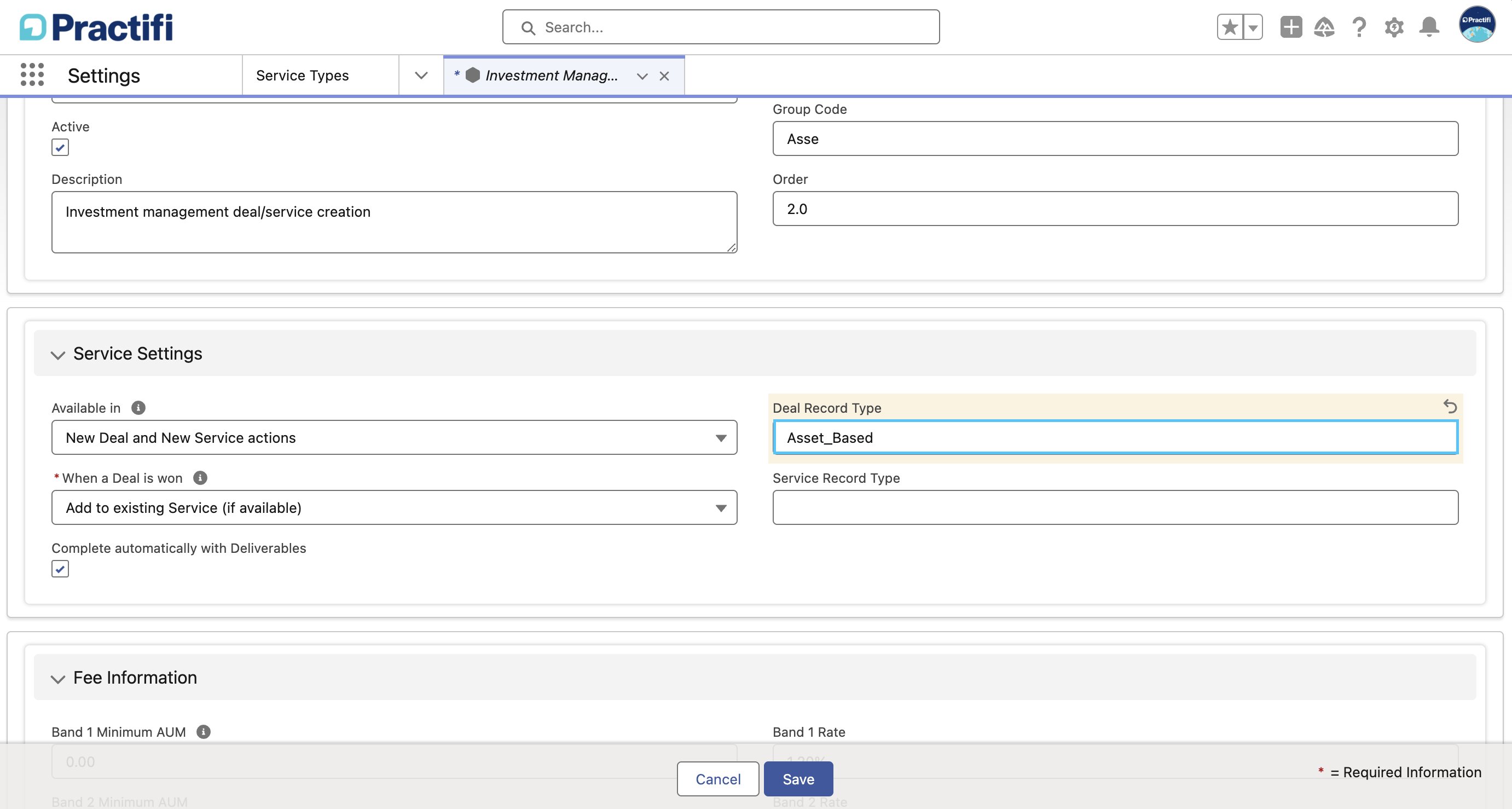The width and height of the screenshot is (1512, 809).
Task: Collapse the Fee Information section
Action: click(57, 678)
